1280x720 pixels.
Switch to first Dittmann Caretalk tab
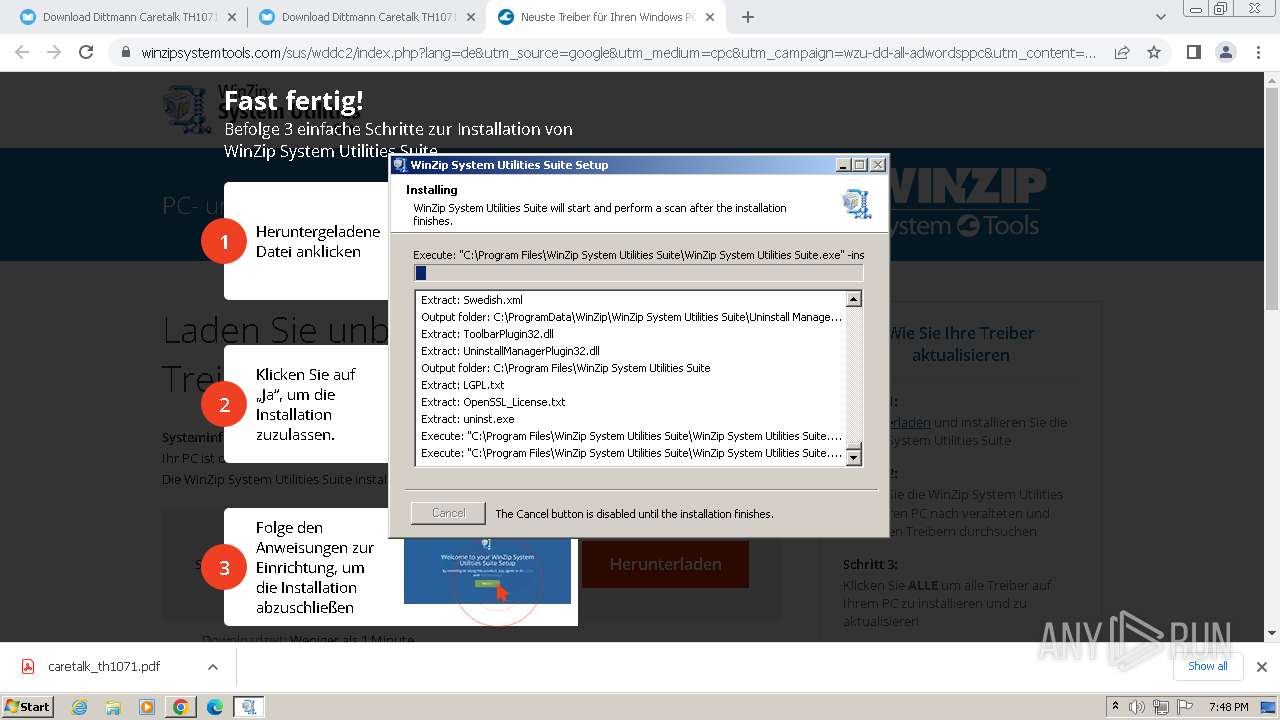126,17
